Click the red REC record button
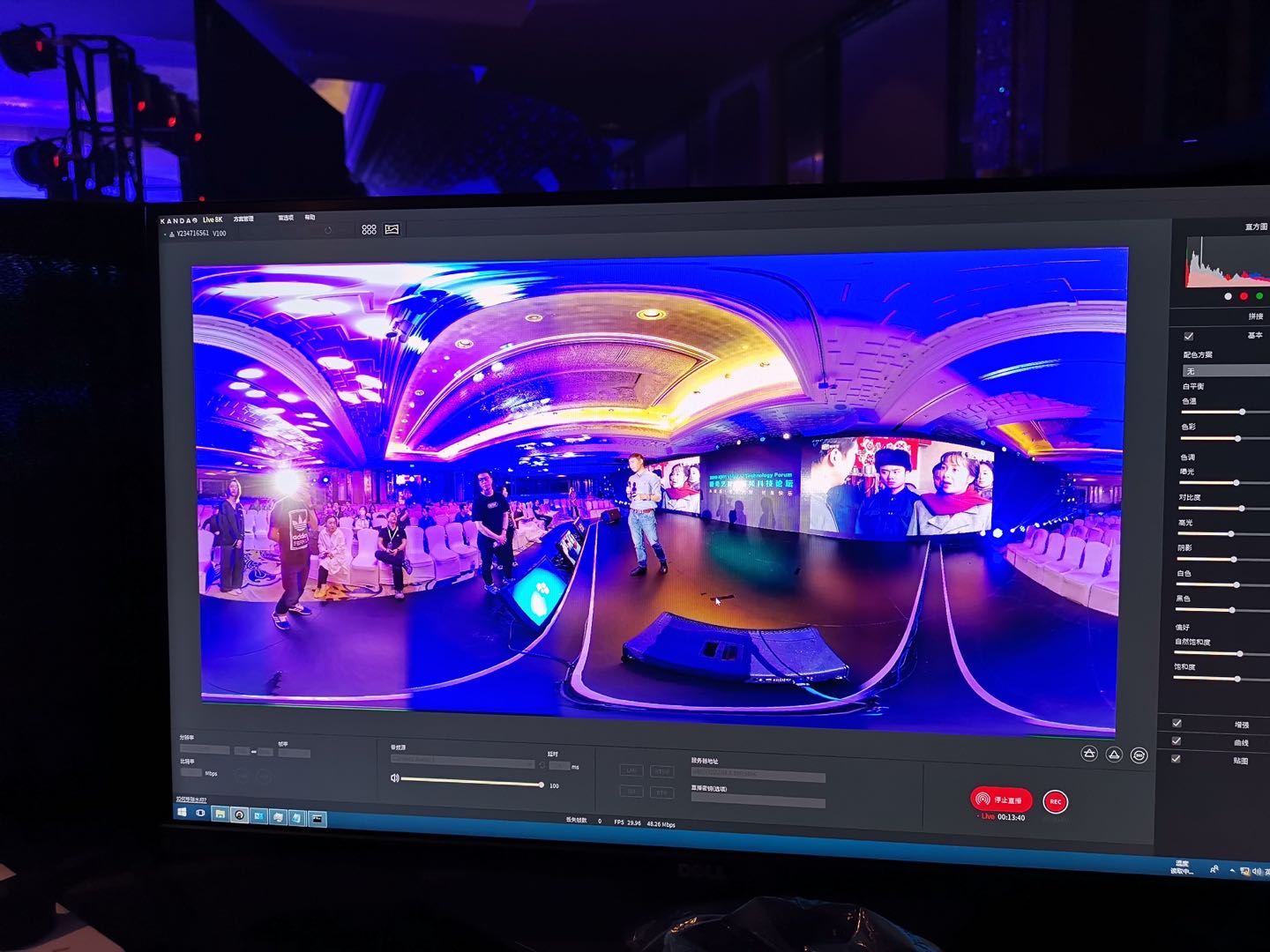Viewport: 1270px width, 952px height. [x=1055, y=801]
